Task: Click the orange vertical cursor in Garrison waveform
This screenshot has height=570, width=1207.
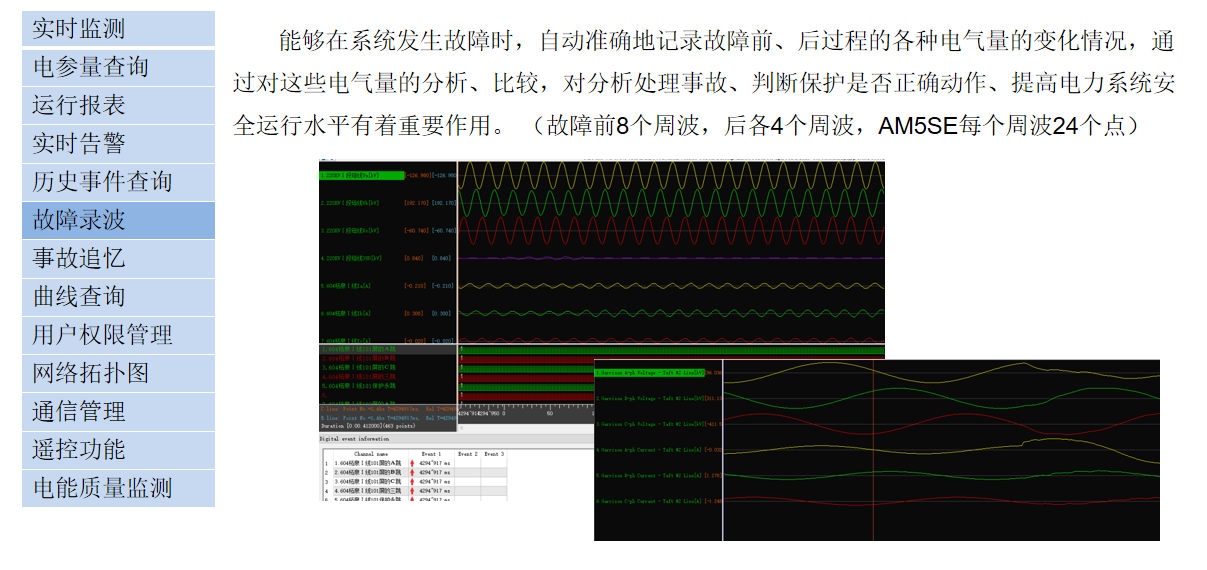Action: pyautogui.click(x=874, y=450)
